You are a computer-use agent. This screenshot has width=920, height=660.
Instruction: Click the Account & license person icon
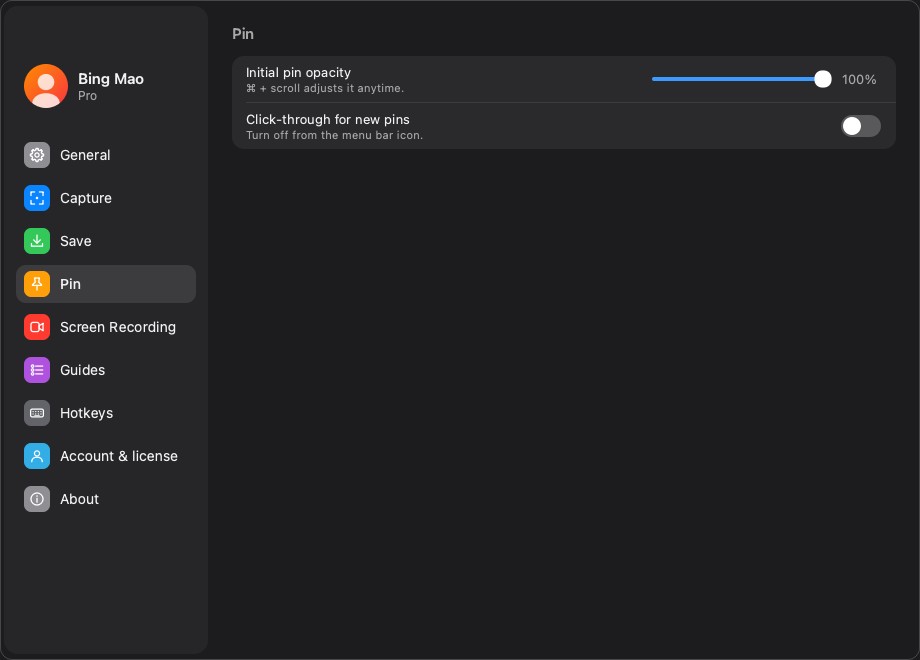(x=37, y=456)
